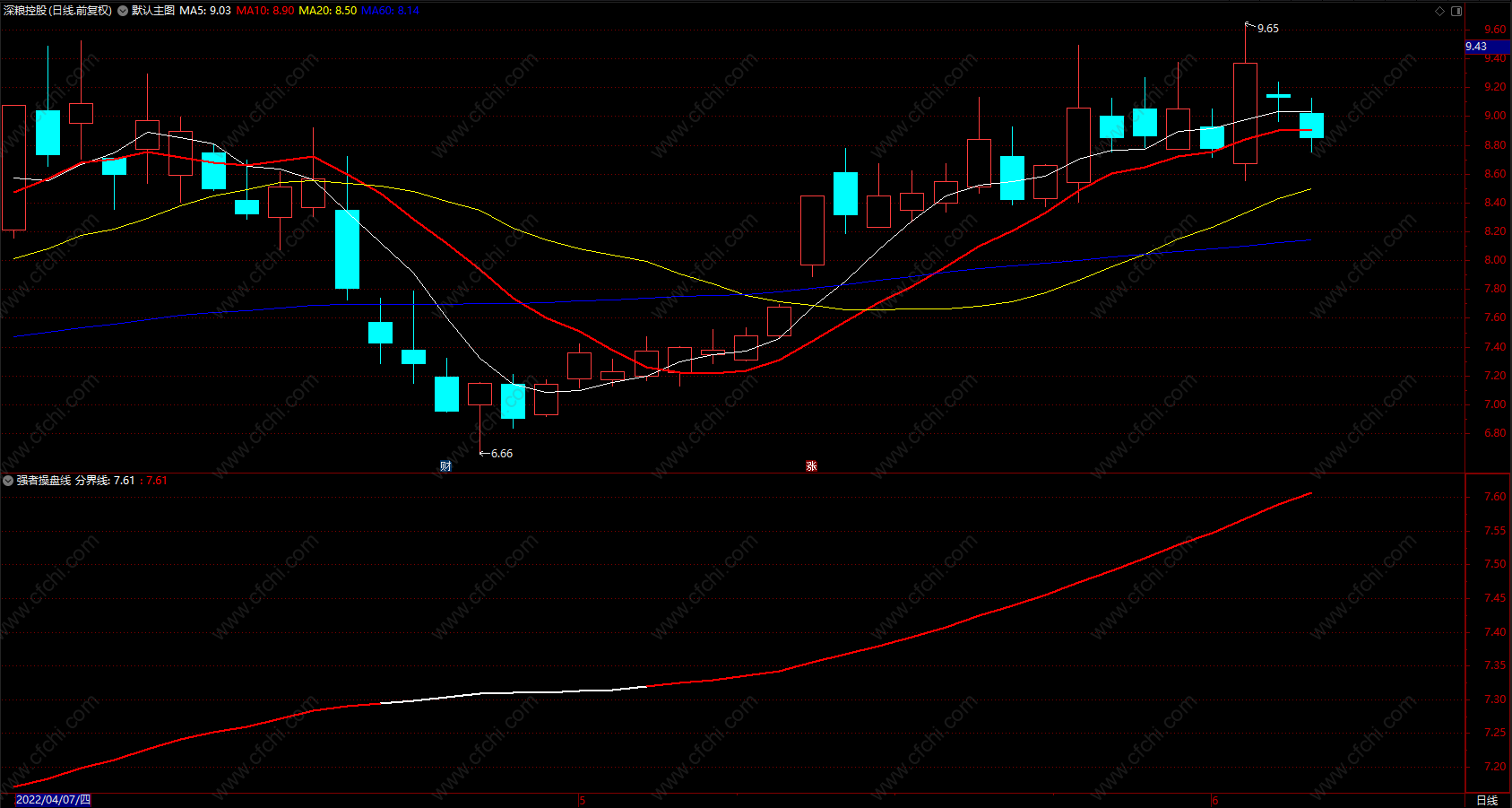Click the 7.50 indicator axis label
Screen dimensions: 1512x808
pos(1495,564)
